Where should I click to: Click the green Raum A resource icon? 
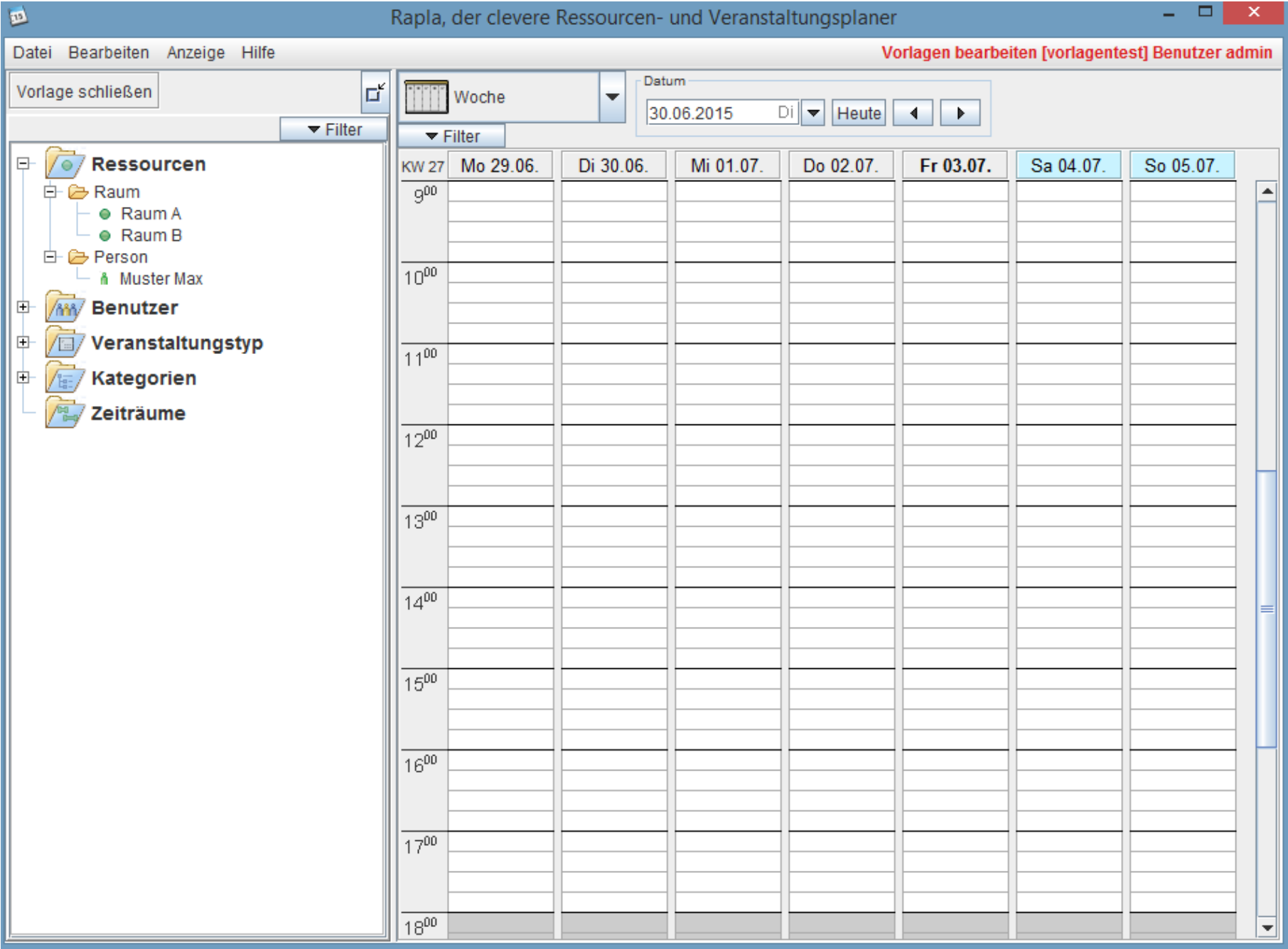(105, 214)
